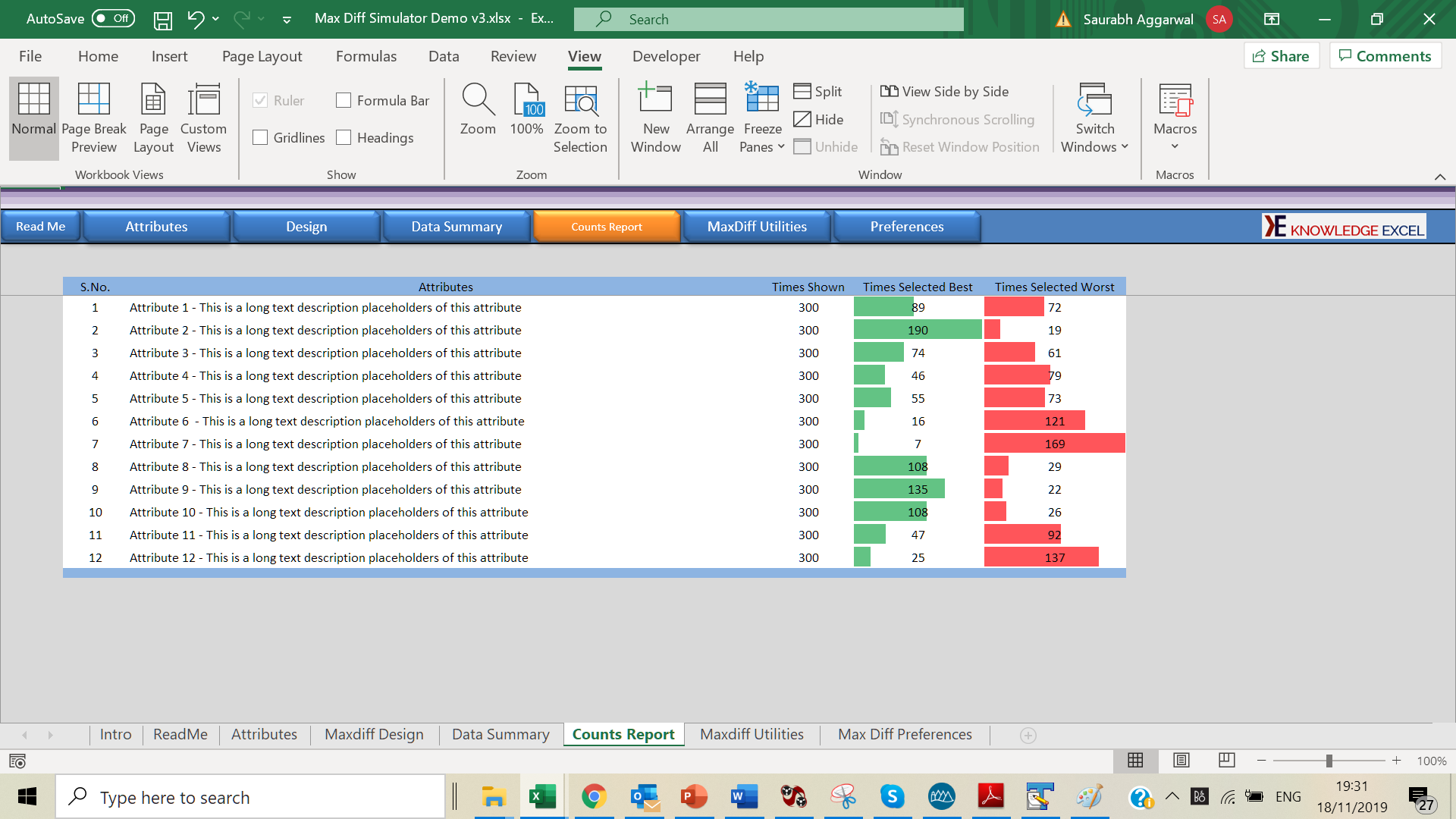Enable the Formula Bar checkbox
1456x819 pixels.
click(x=344, y=100)
